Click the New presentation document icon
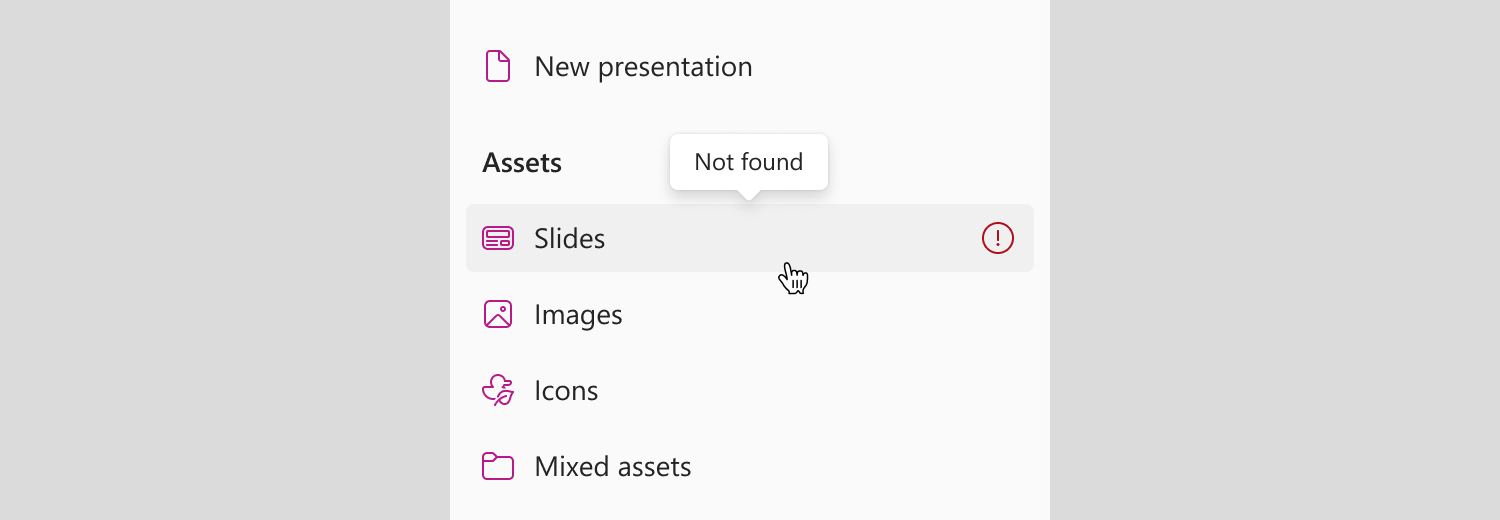The height and width of the screenshot is (520, 1500). pos(498,66)
